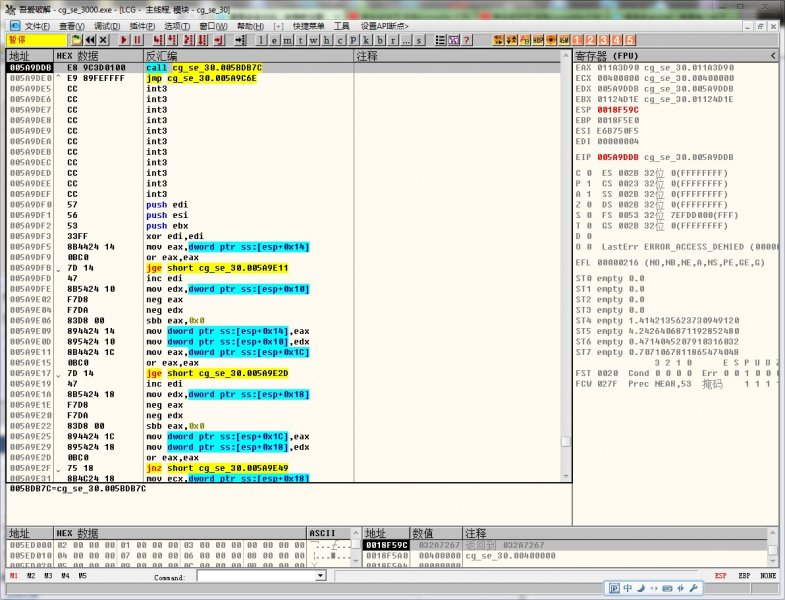Click the orange numbered '1' toolbar button
This screenshot has height=600, width=785.
click(x=577, y=40)
